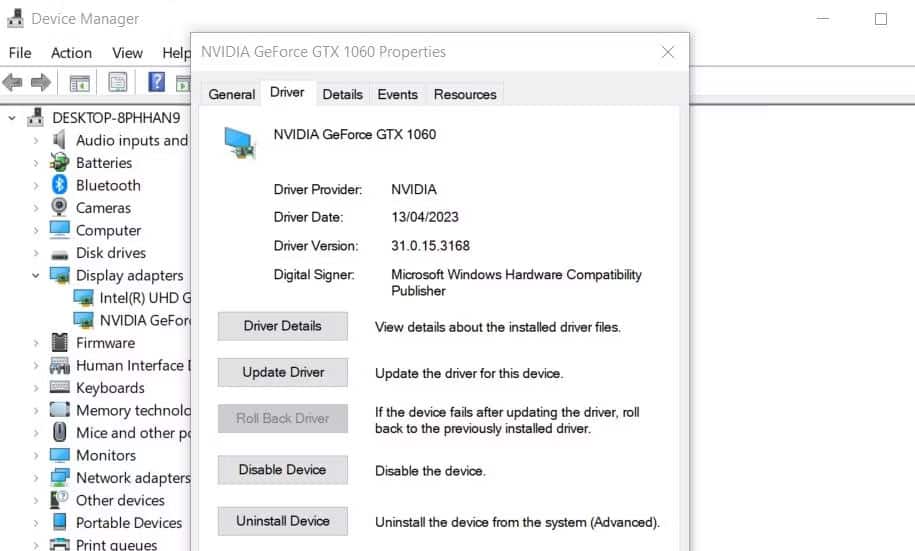The height and width of the screenshot is (551, 915).
Task: Open the View menu
Action: coord(127,53)
